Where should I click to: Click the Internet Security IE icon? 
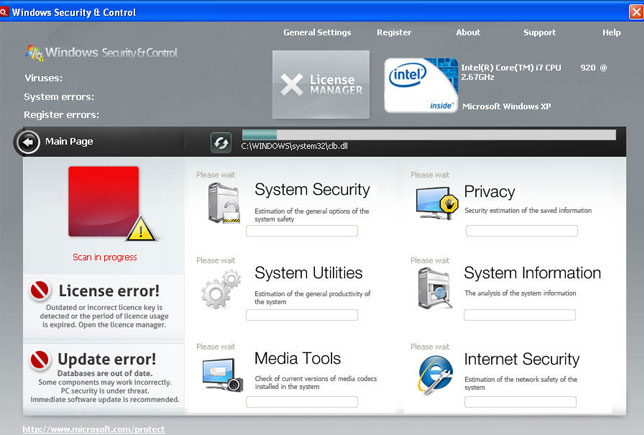coord(435,375)
